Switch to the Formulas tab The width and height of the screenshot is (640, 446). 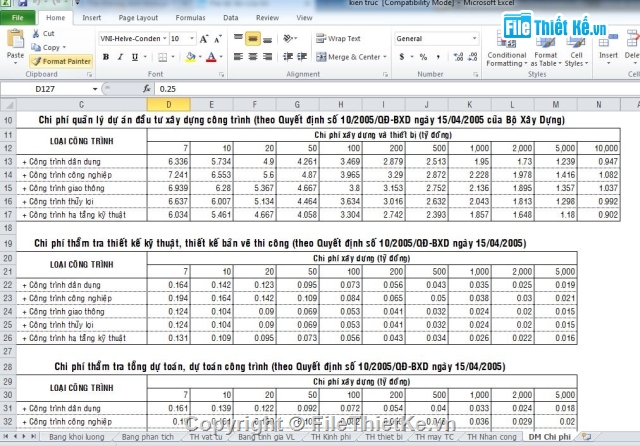190,18
